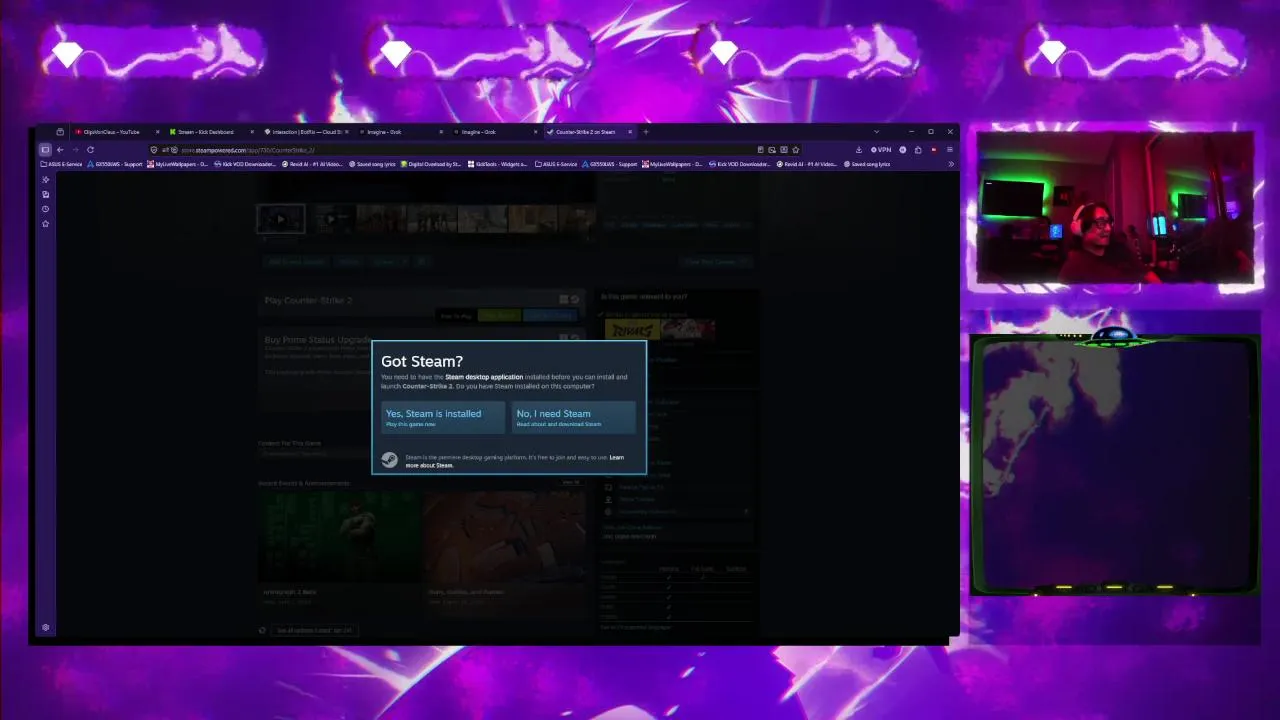Open the first GX550LWS - Support bookmark

(x=115, y=164)
